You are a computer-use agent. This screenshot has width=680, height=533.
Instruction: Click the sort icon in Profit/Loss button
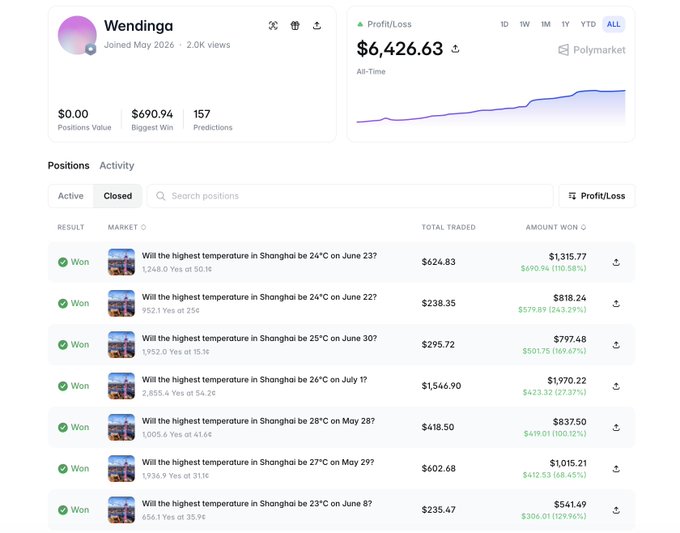tap(572, 196)
